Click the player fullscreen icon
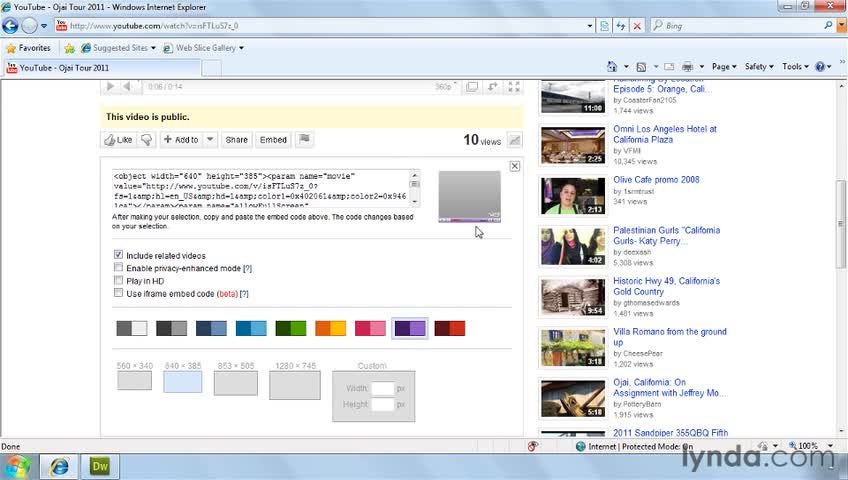The height and width of the screenshot is (480, 848). (512, 88)
